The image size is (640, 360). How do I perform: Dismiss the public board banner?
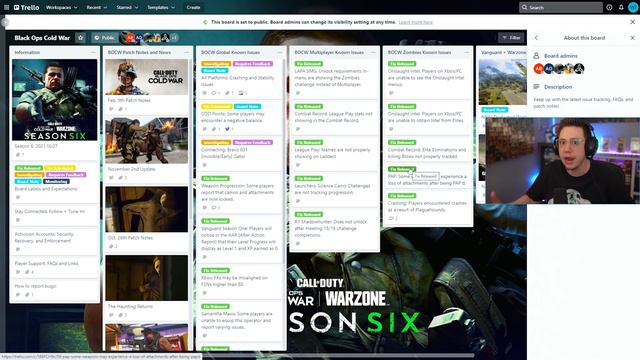click(x=632, y=22)
